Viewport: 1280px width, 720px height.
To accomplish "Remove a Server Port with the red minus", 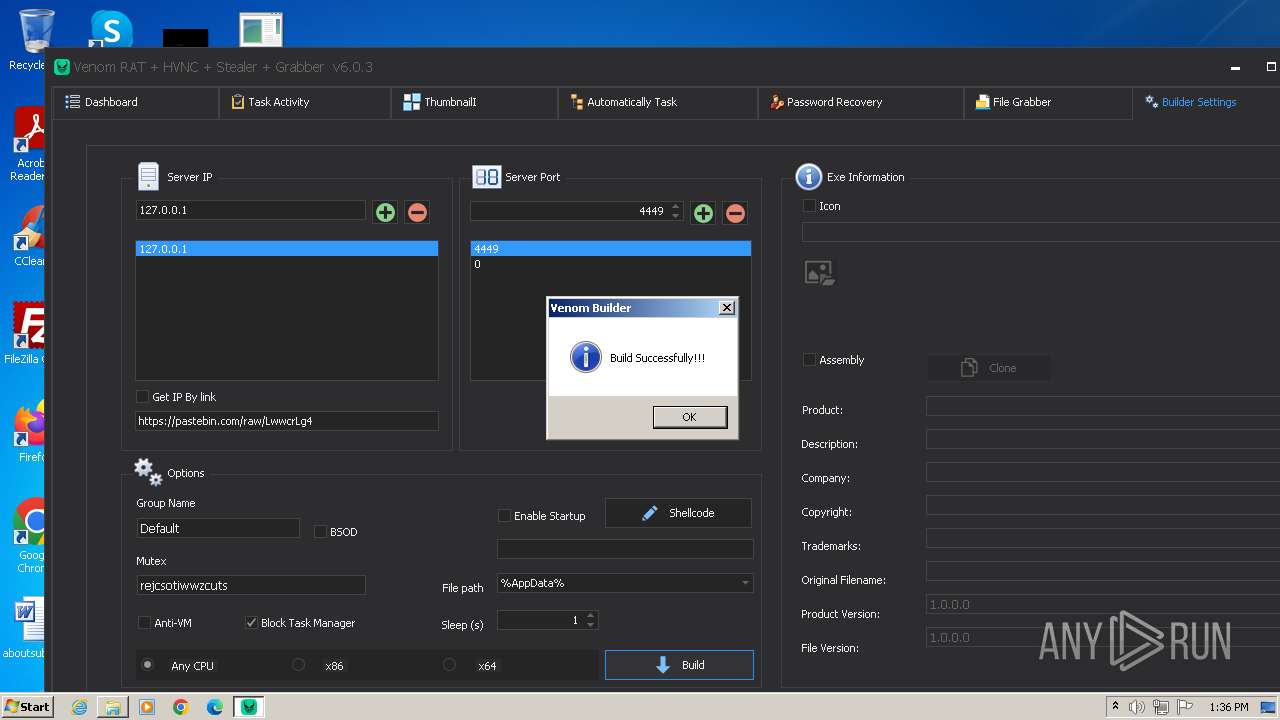I will tap(735, 212).
